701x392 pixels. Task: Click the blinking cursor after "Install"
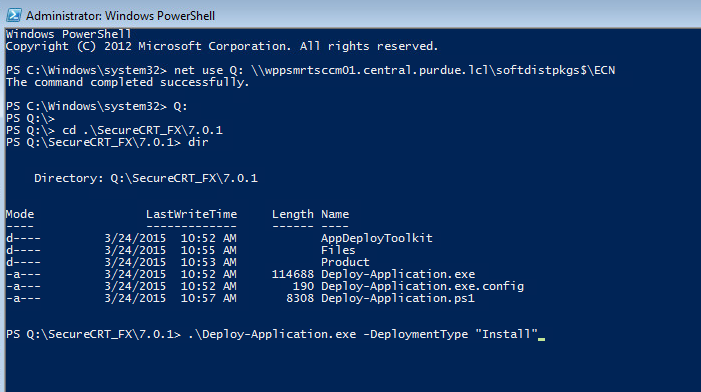pyautogui.click(x=541, y=339)
